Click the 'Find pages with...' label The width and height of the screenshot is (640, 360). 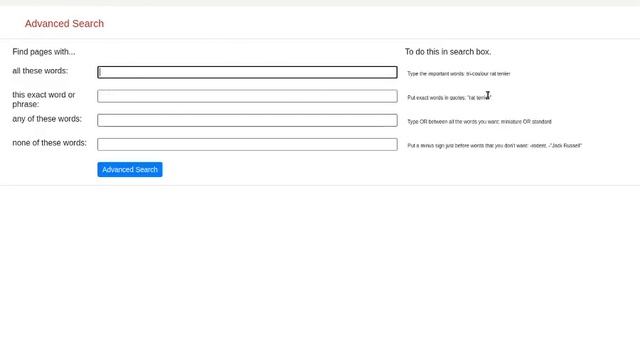(x=44, y=52)
